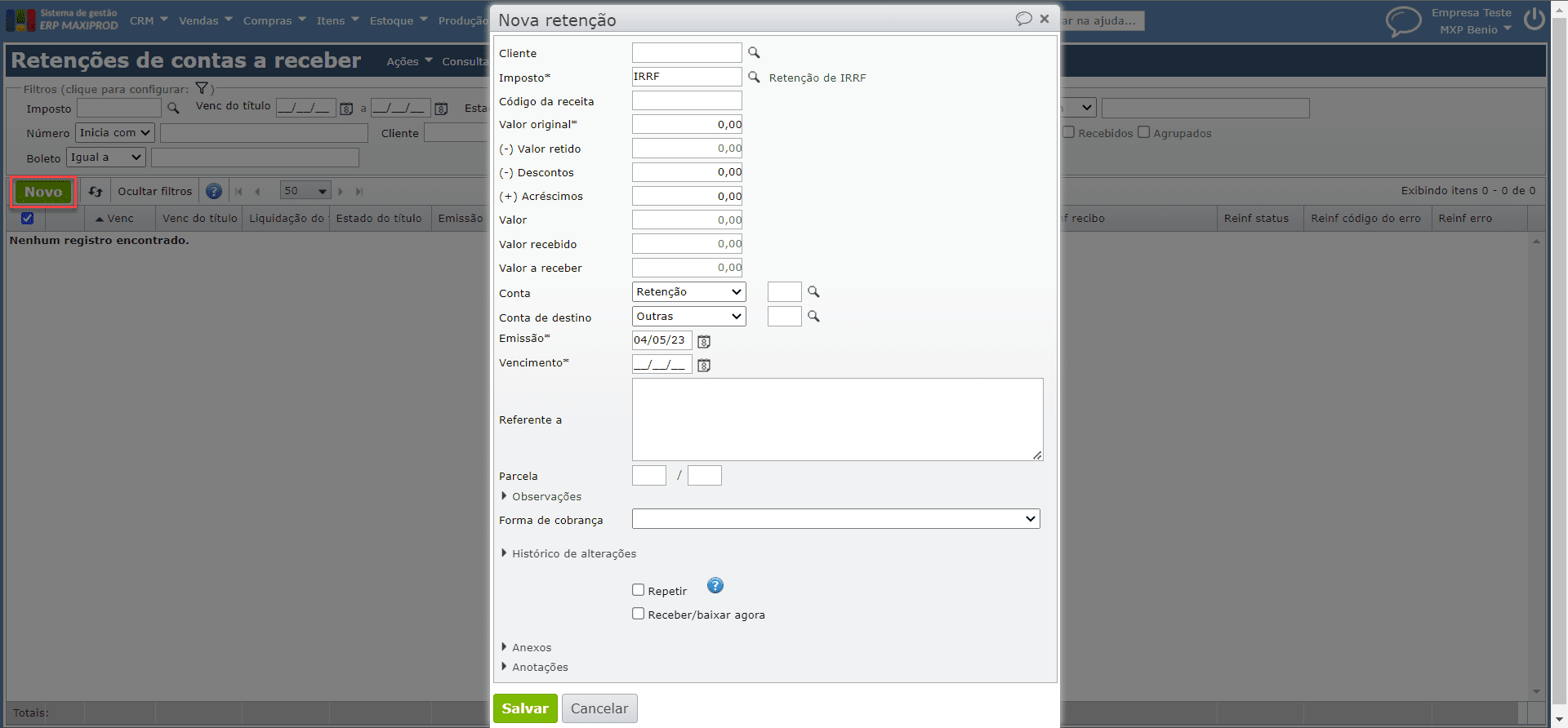Viewport: 1568px width, 728px height.
Task: Toggle the select-all checkbox in the grid header
Action: (27, 218)
